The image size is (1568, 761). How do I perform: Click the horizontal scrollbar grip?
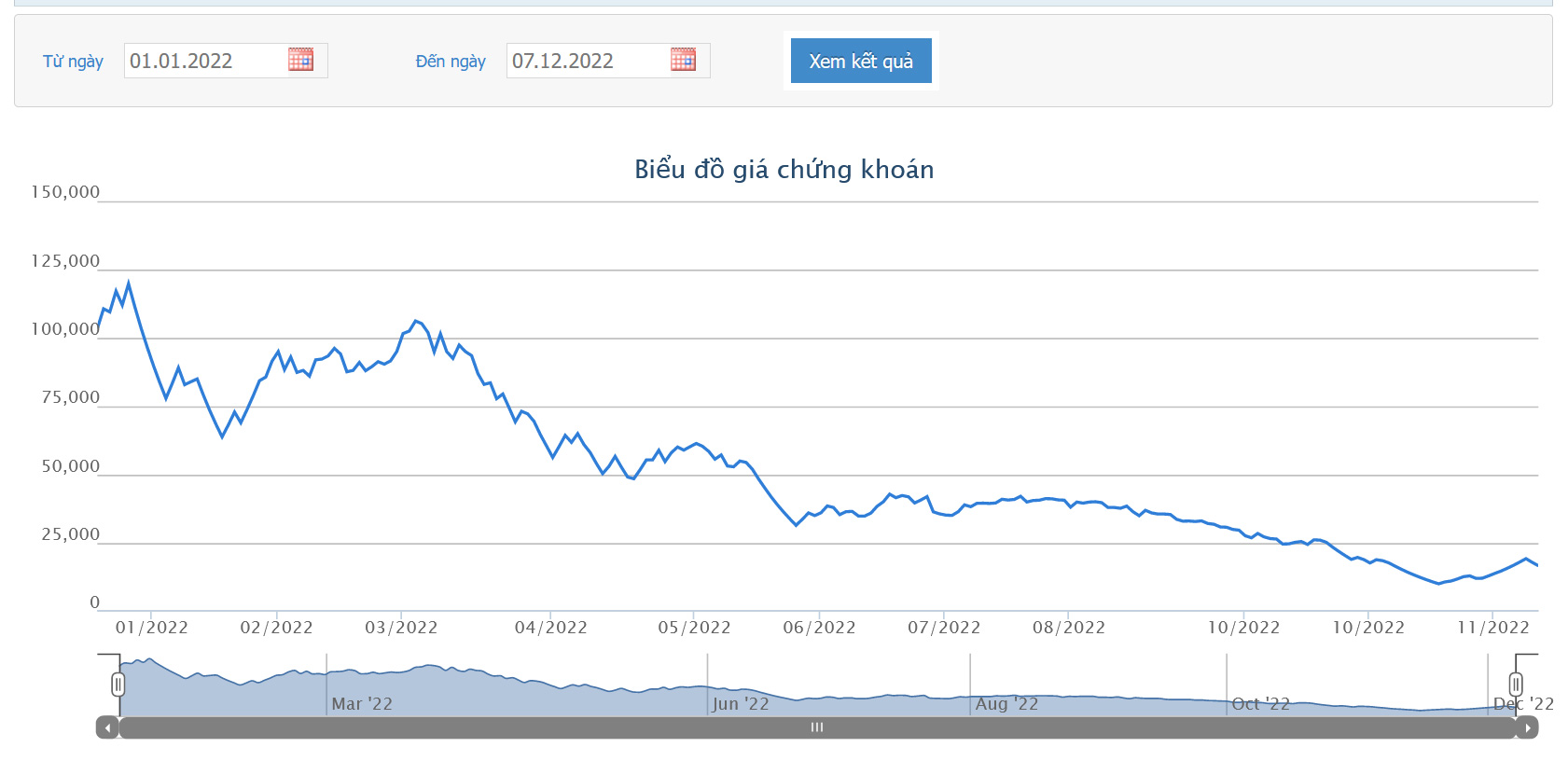click(x=817, y=727)
